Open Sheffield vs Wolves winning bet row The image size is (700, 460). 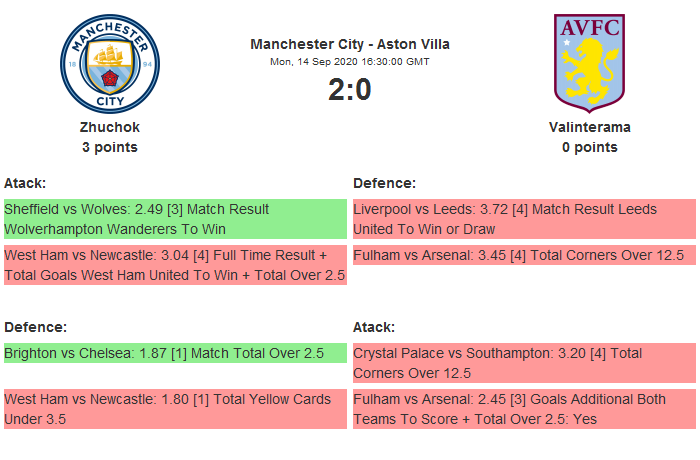tap(175, 219)
